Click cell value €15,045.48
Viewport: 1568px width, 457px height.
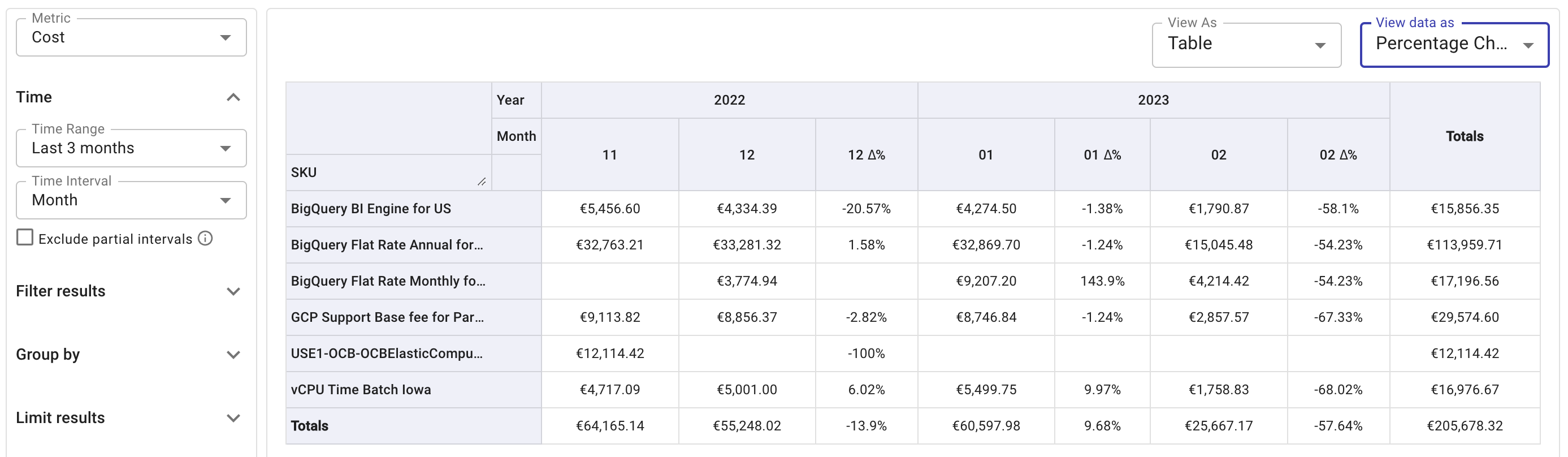click(x=1219, y=245)
